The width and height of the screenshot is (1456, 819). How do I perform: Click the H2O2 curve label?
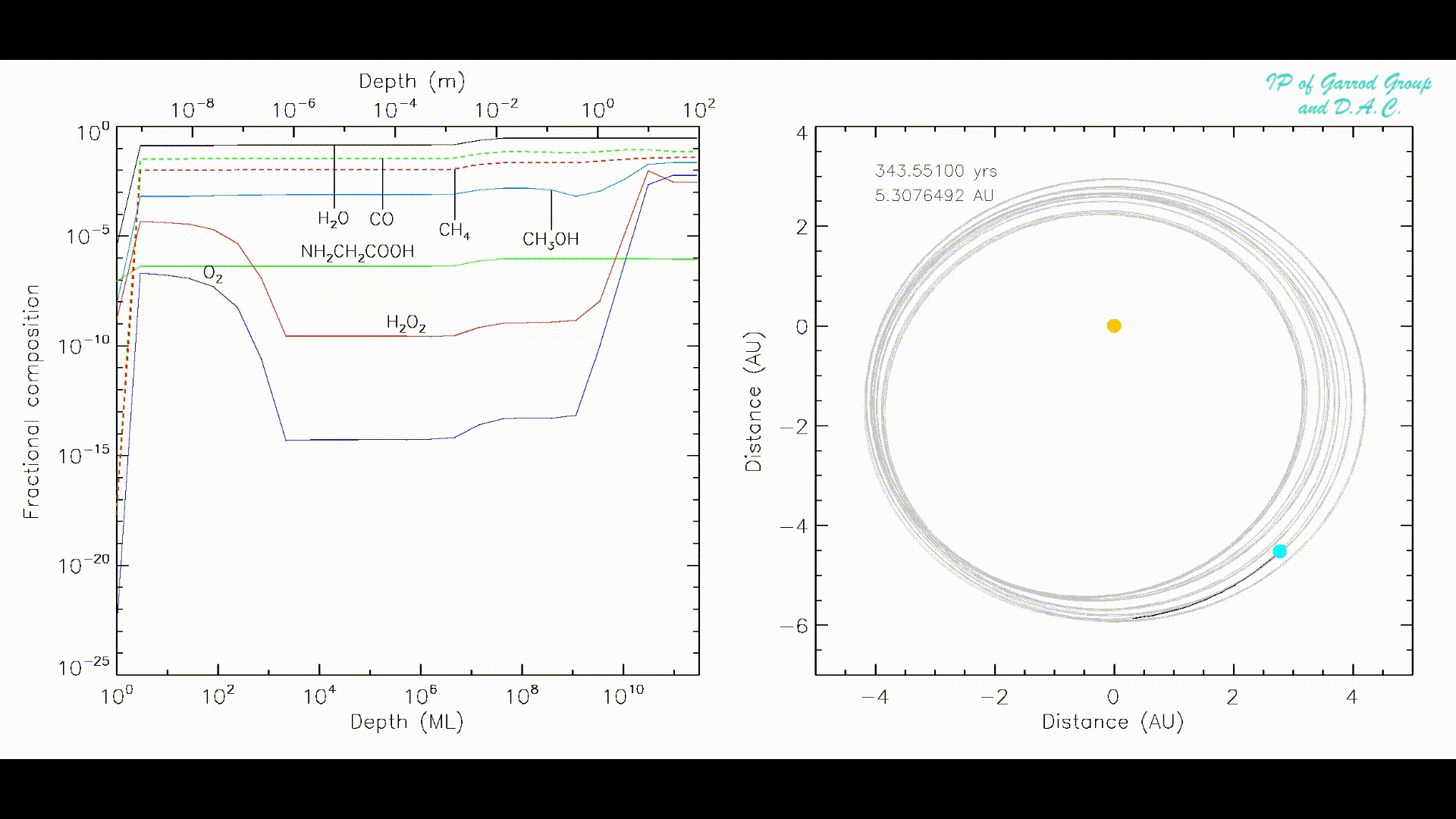[406, 323]
